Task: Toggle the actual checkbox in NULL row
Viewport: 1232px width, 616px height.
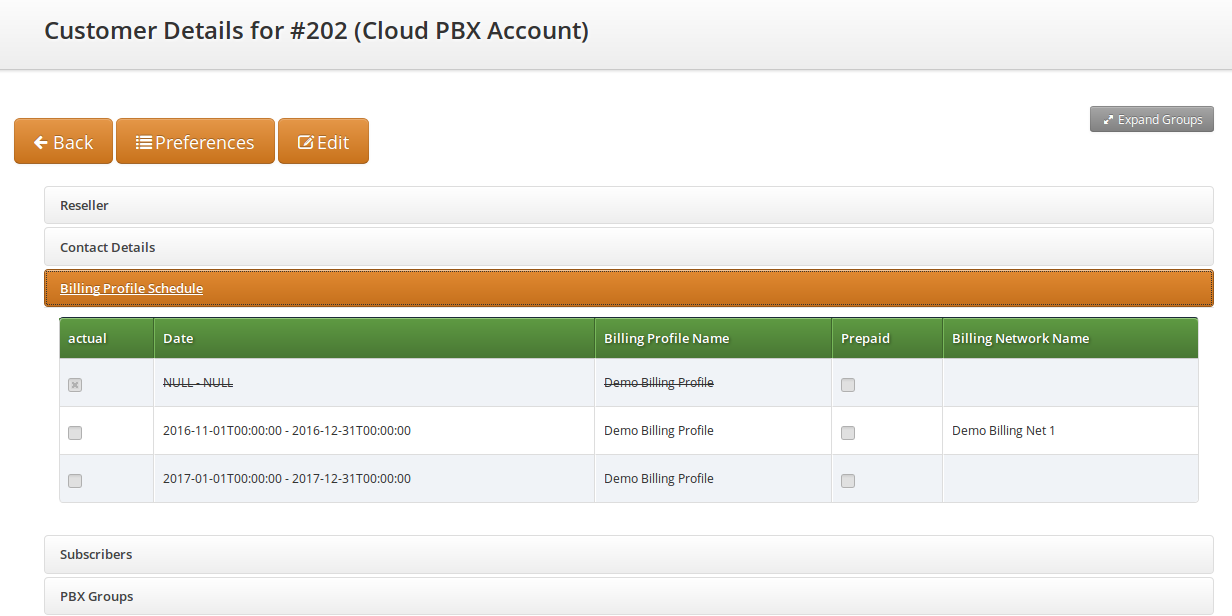Action: [75, 385]
